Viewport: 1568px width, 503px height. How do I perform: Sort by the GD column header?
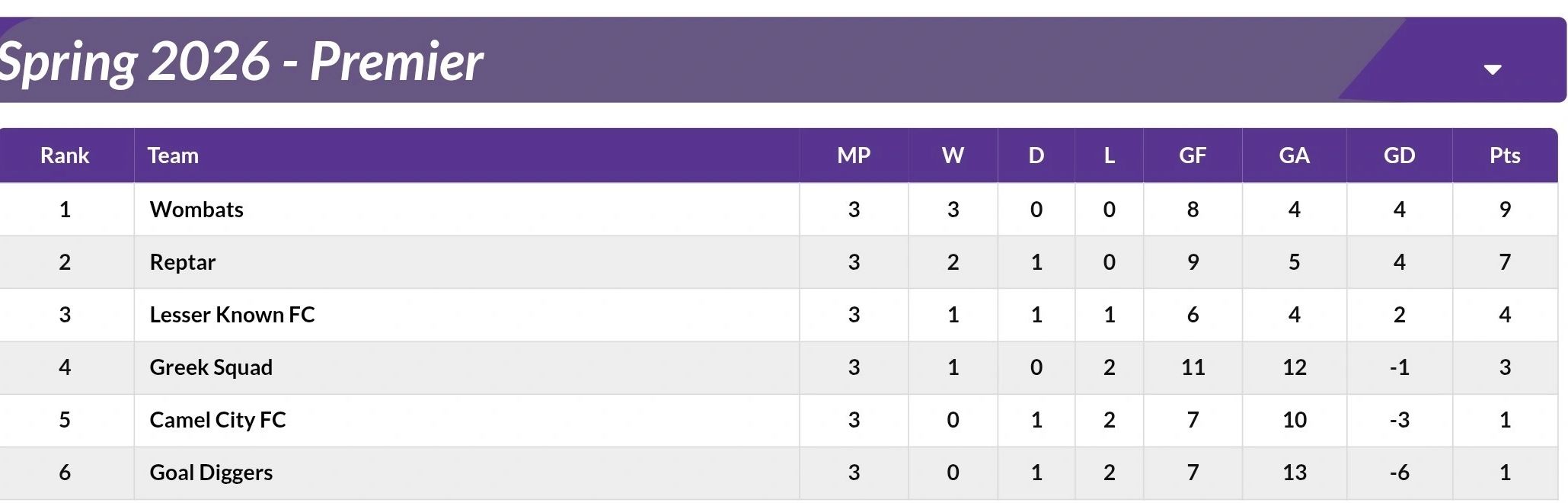1399,155
